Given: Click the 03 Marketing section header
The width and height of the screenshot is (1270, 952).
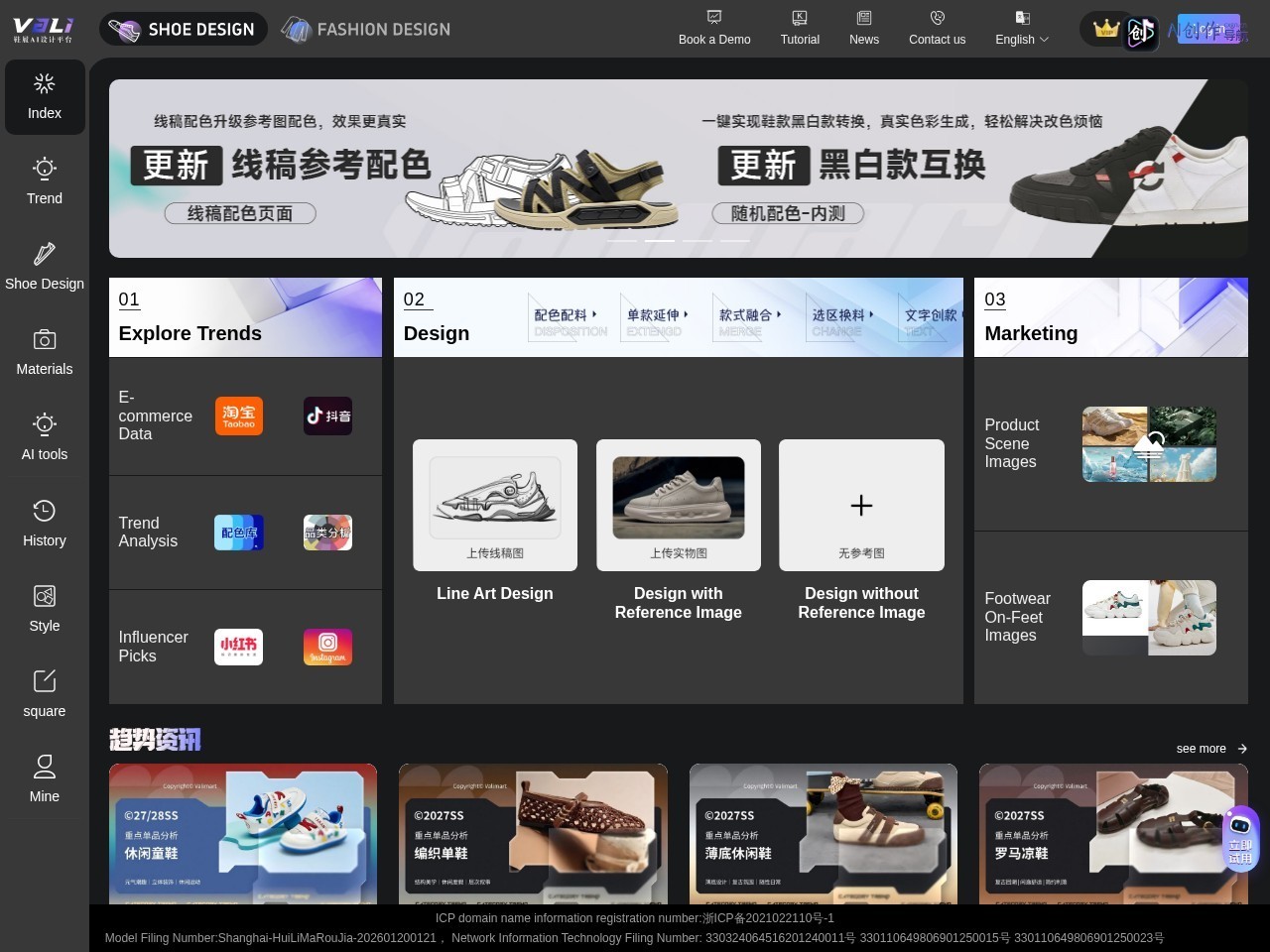Looking at the screenshot, I should pos(1111,317).
